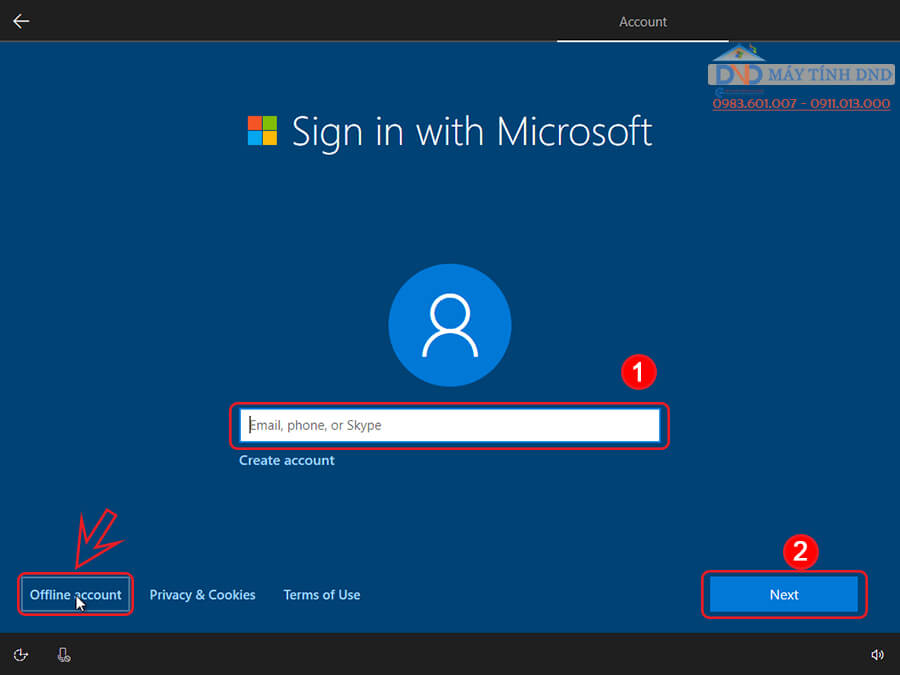Go back using the top-left arrow
The height and width of the screenshot is (675, 900).
(21, 21)
